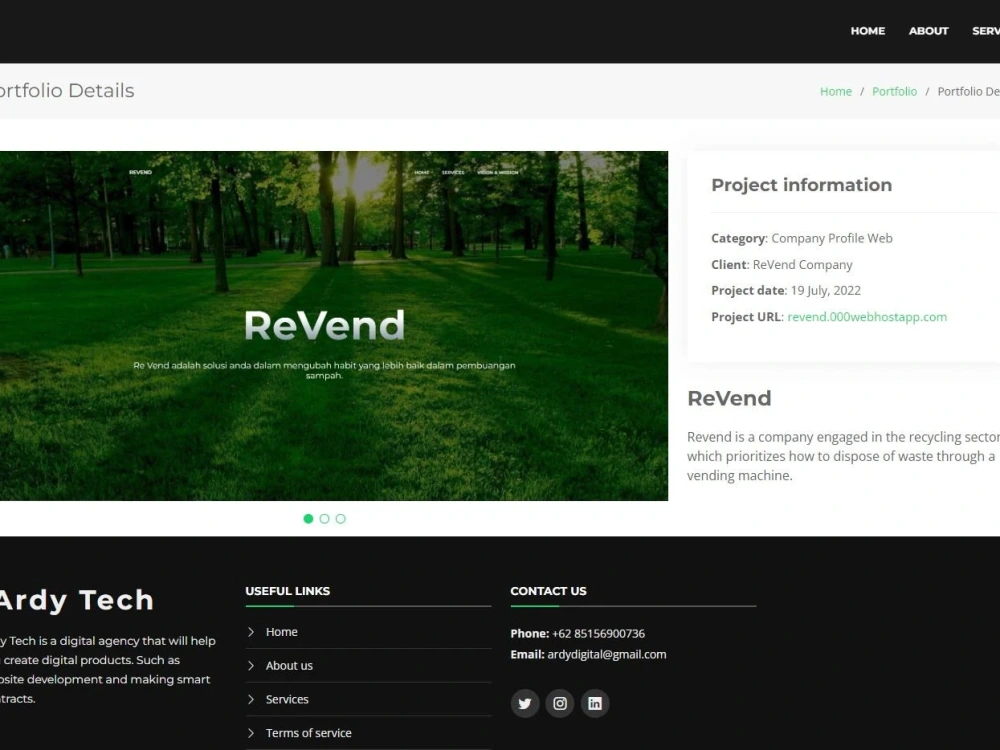
Task: Open the revend.000webhostapp.com project URL
Action: click(867, 317)
